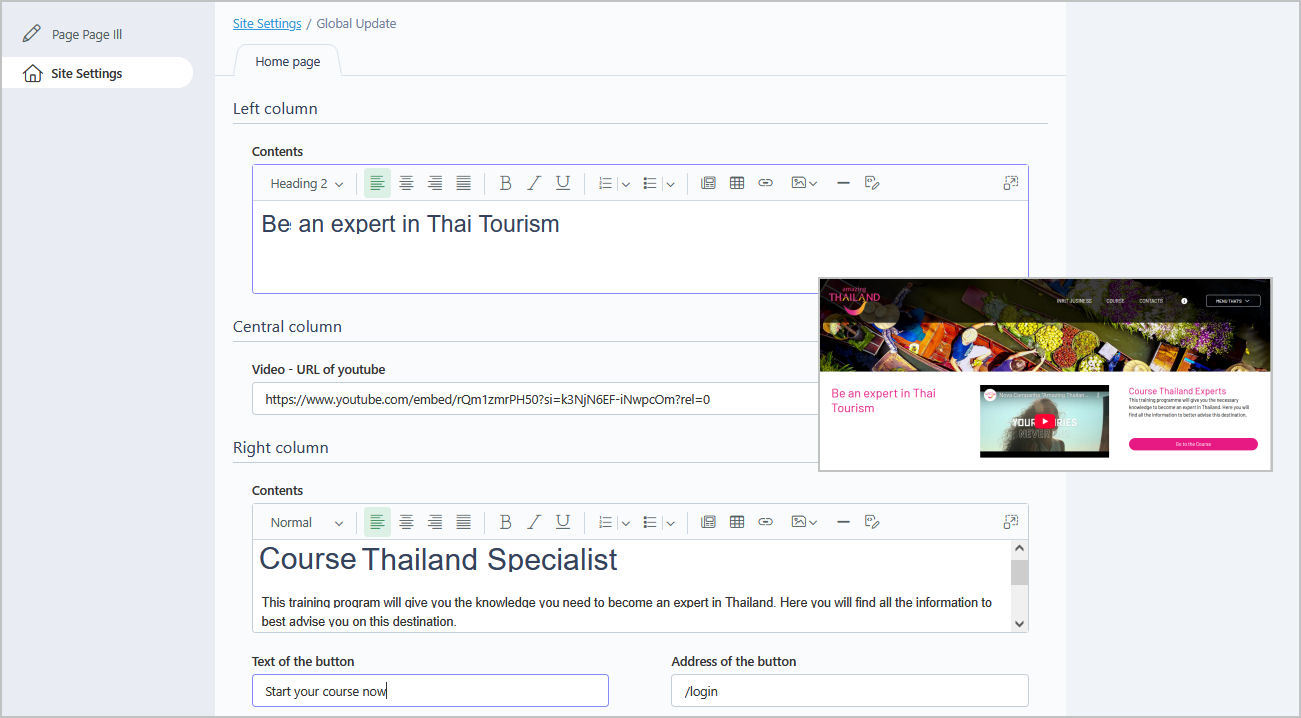The height and width of the screenshot is (718, 1301).
Task: Select Site Settings in the sidebar
Action: (89, 72)
